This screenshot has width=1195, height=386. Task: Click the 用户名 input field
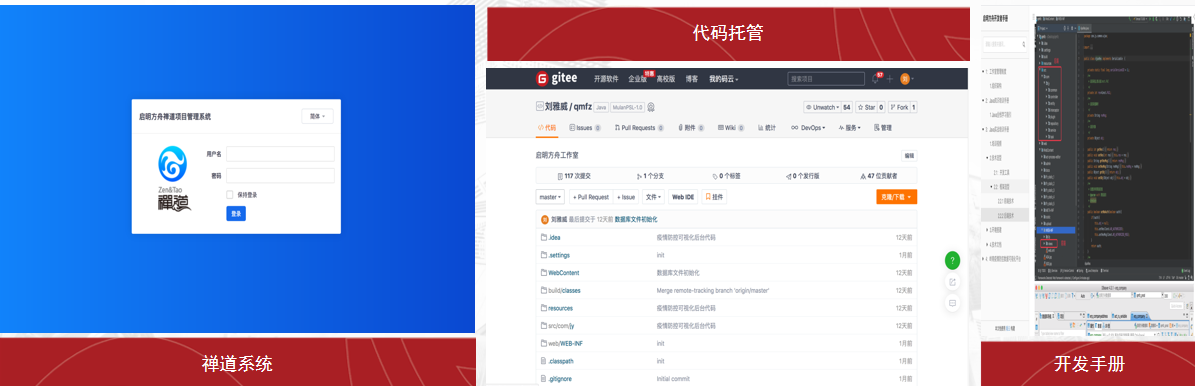(x=280, y=154)
